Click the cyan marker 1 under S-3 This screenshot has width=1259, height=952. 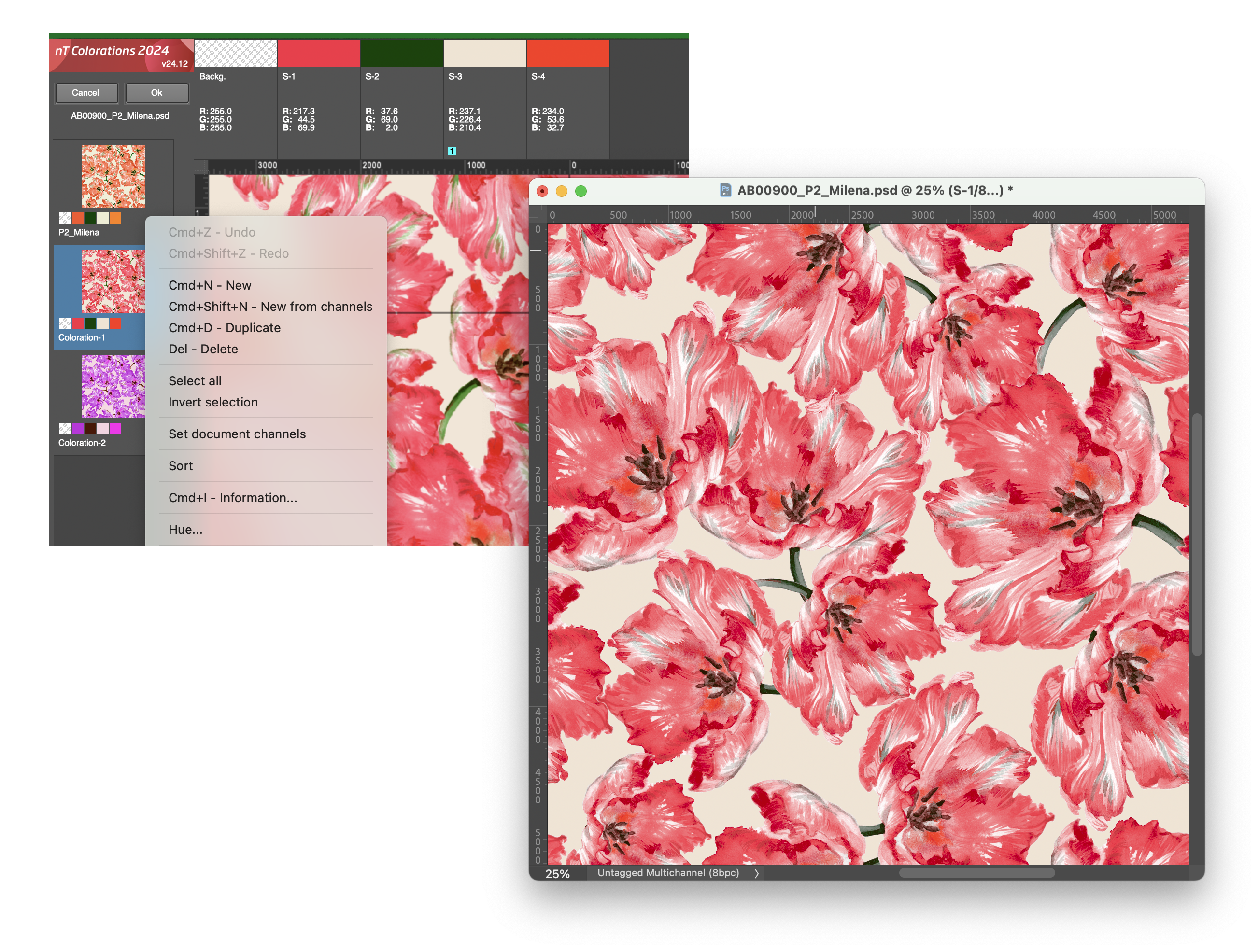pos(452,151)
